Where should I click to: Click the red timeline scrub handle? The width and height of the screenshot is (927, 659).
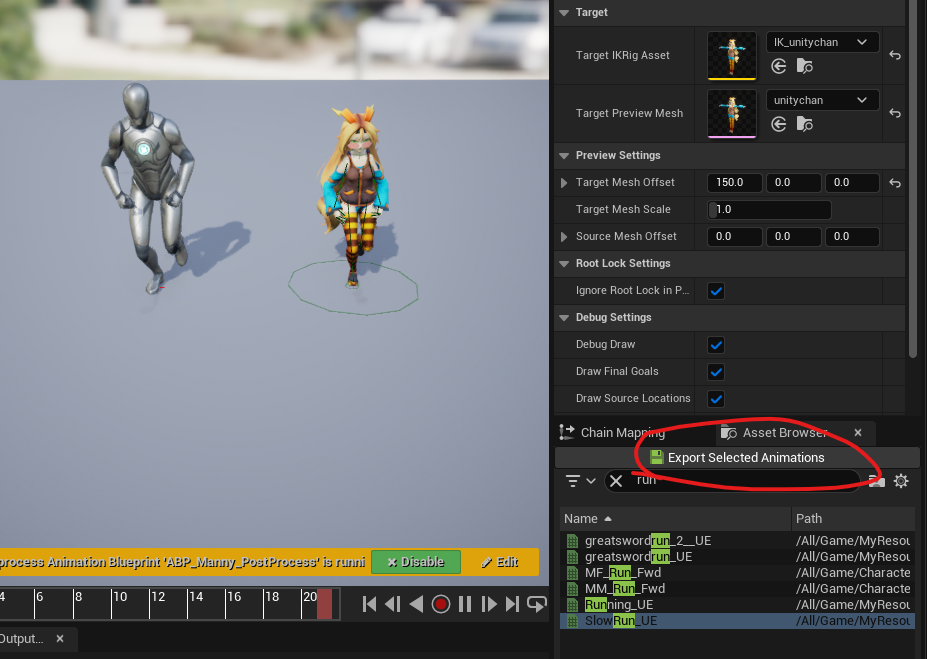pyautogui.click(x=325, y=603)
